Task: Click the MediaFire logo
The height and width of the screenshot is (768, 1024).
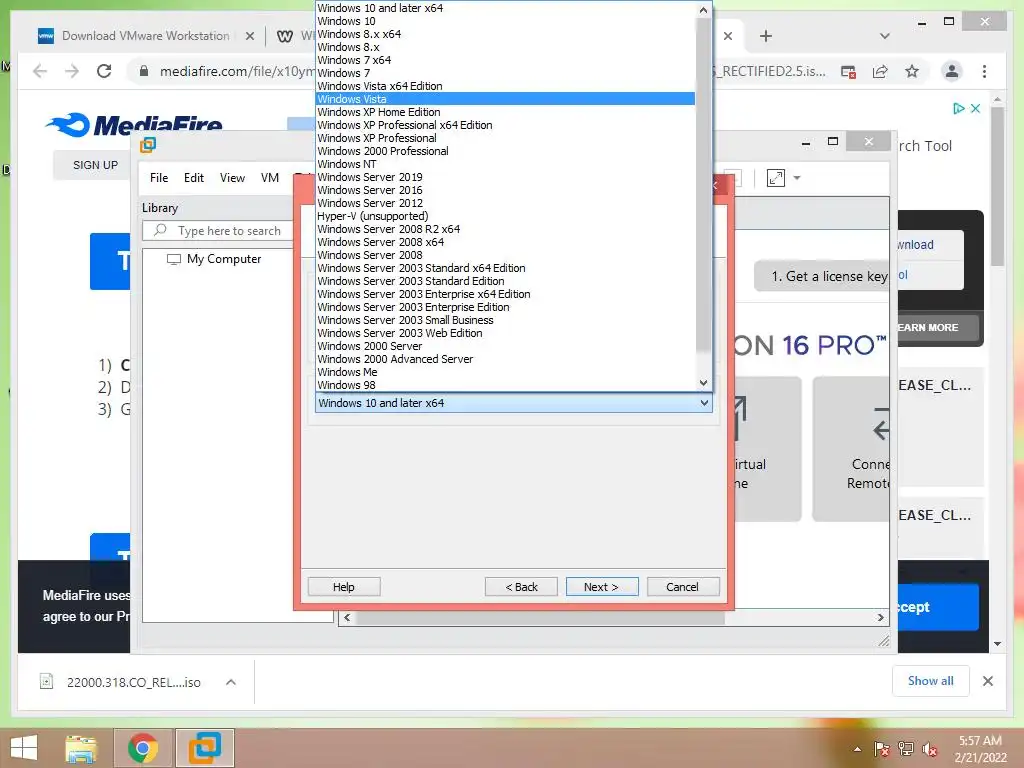Action: click(134, 124)
